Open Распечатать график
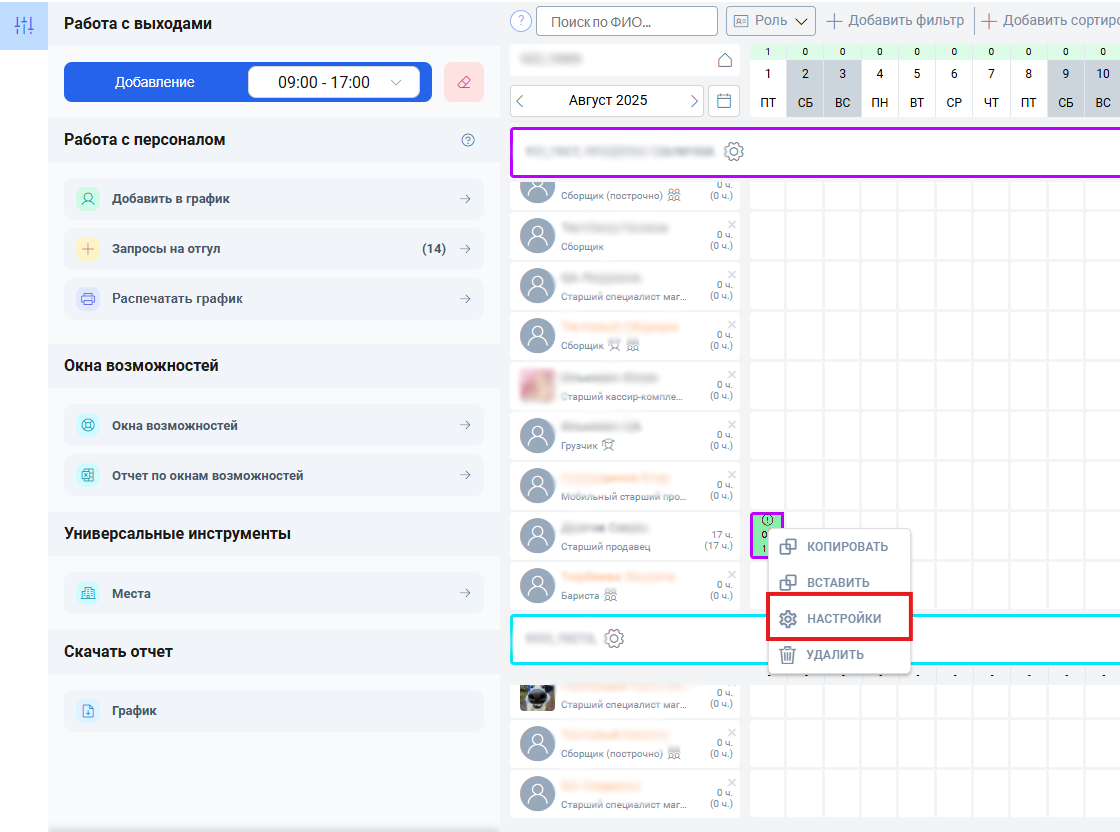 pos(274,299)
